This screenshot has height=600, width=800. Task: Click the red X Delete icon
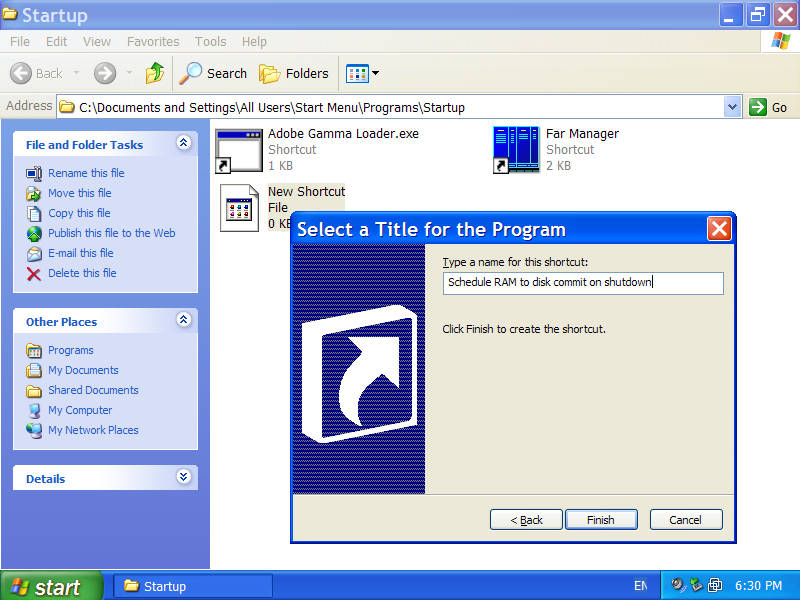click(x=34, y=274)
